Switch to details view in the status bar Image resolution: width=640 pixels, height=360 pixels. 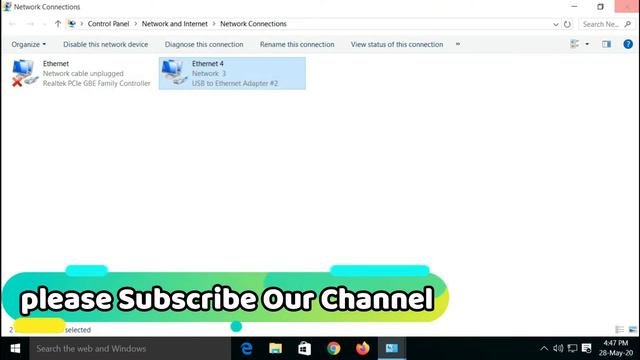click(x=620, y=329)
